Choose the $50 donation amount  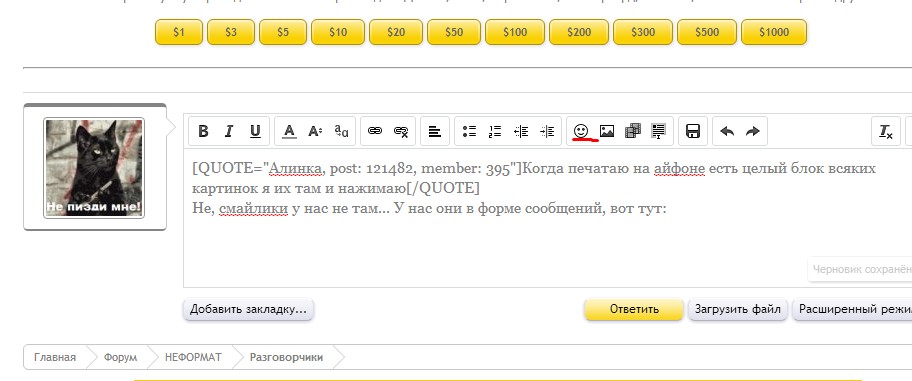tap(454, 32)
